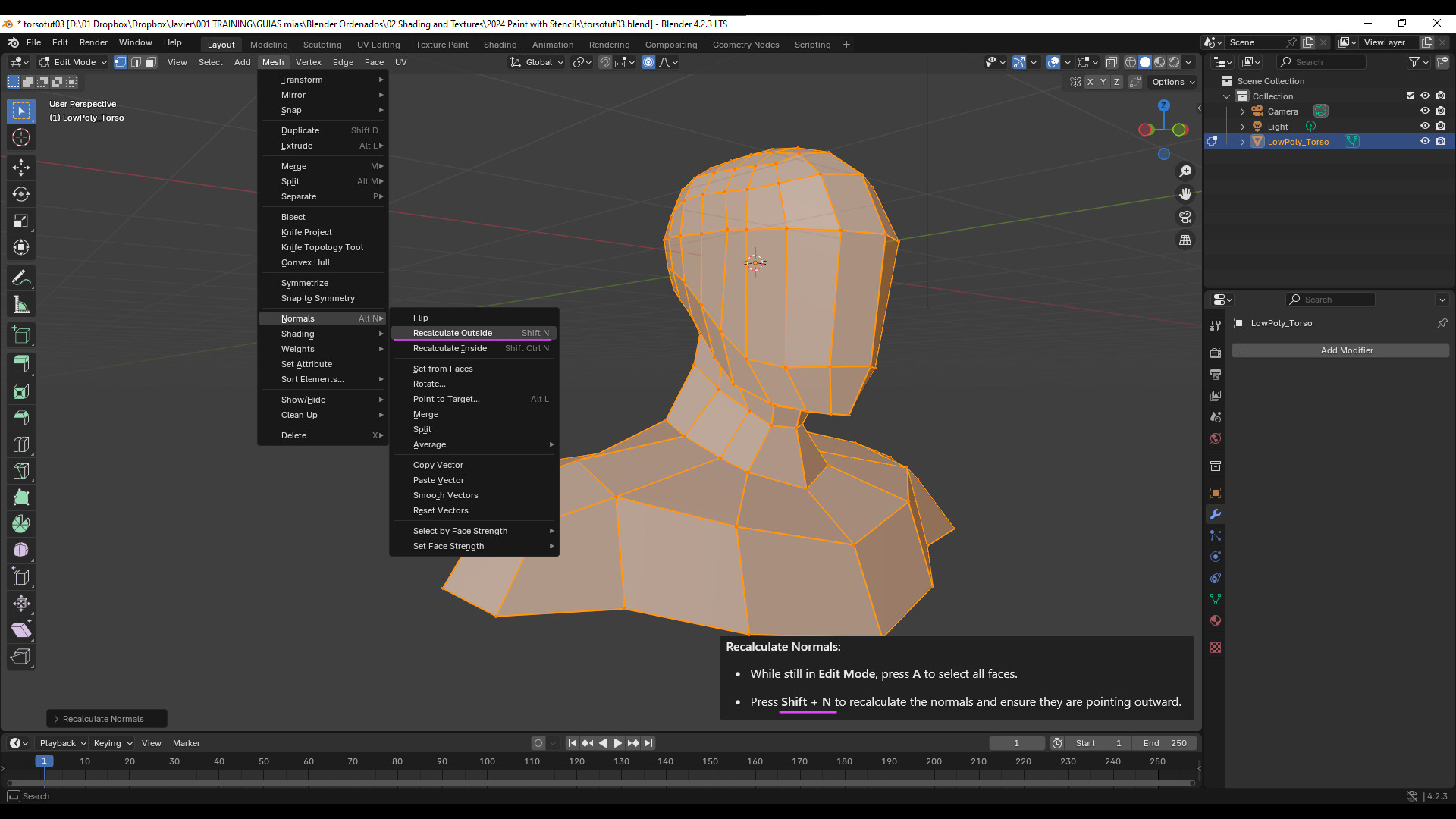
Task: Select the Annotate tool
Action: pos(21,278)
